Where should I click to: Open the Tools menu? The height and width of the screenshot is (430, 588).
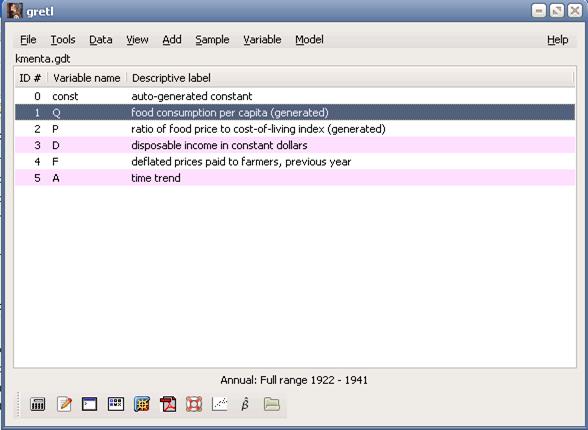[63, 39]
